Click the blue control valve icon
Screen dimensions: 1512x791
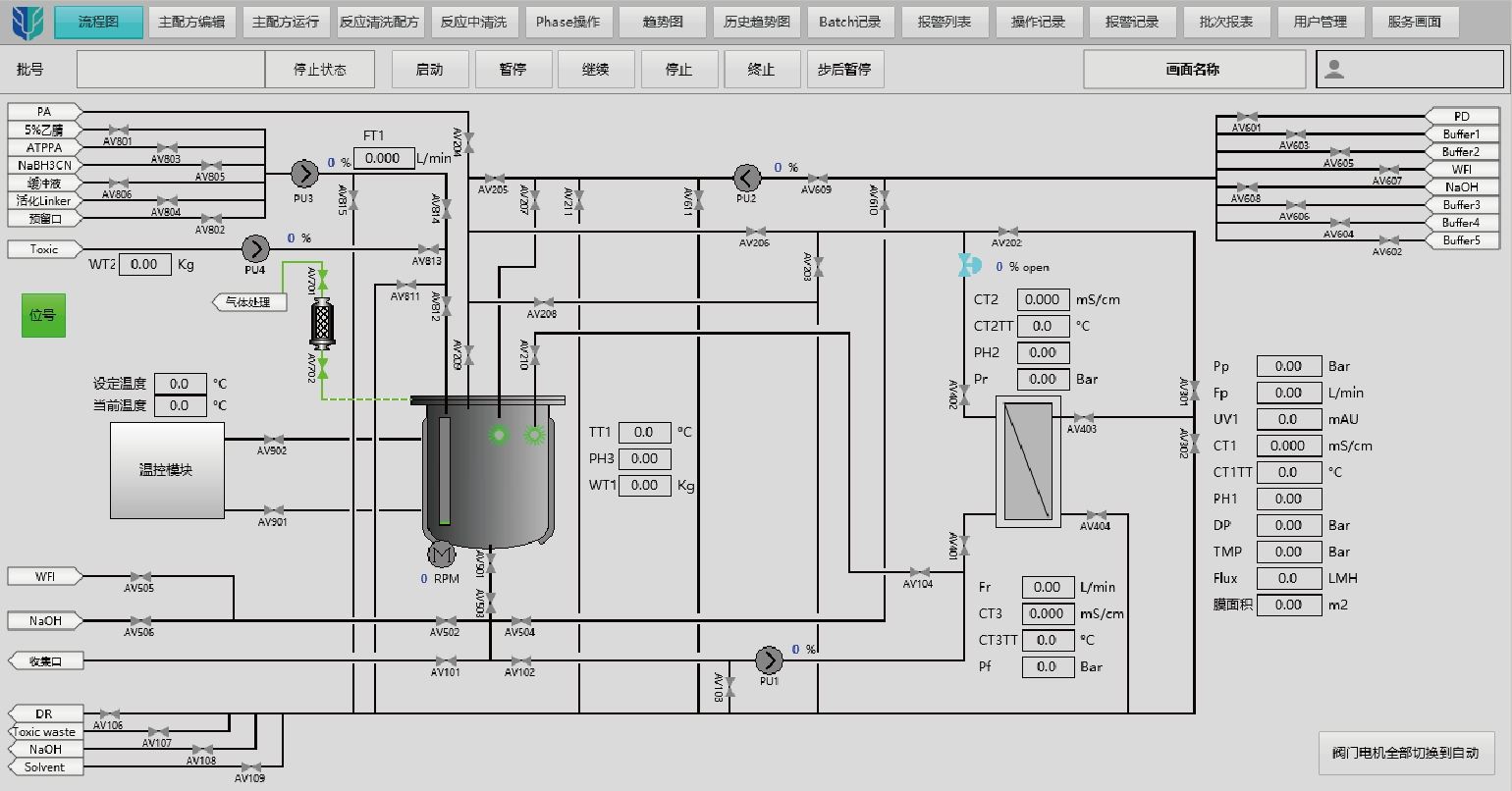970,265
